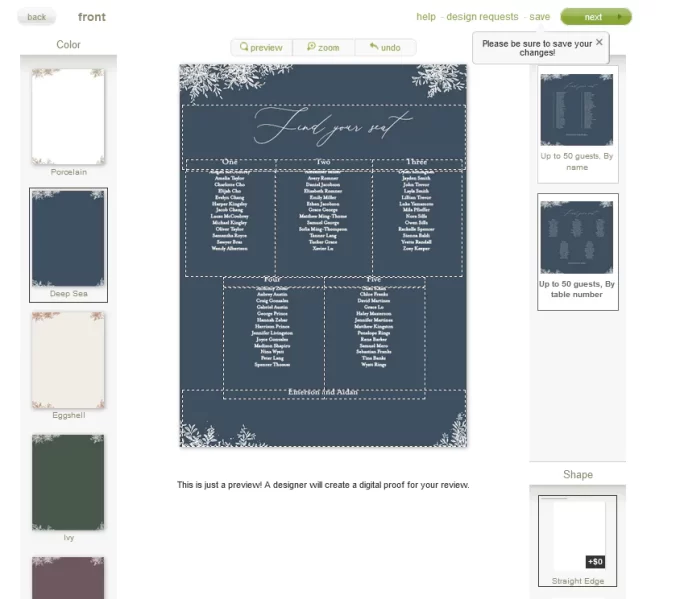The height and width of the screenshot is (599, 680).
Task: Save the design changes
Action: point(539,16)
